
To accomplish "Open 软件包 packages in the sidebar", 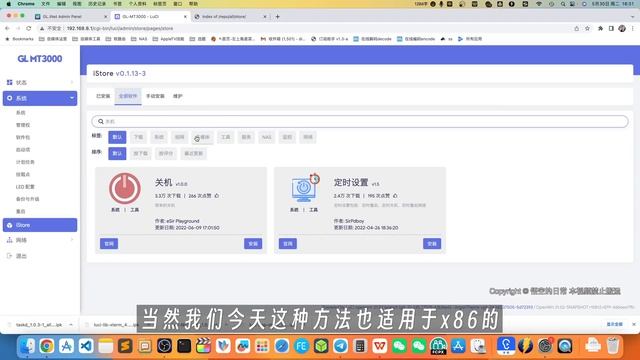I will tap(23, 138).
